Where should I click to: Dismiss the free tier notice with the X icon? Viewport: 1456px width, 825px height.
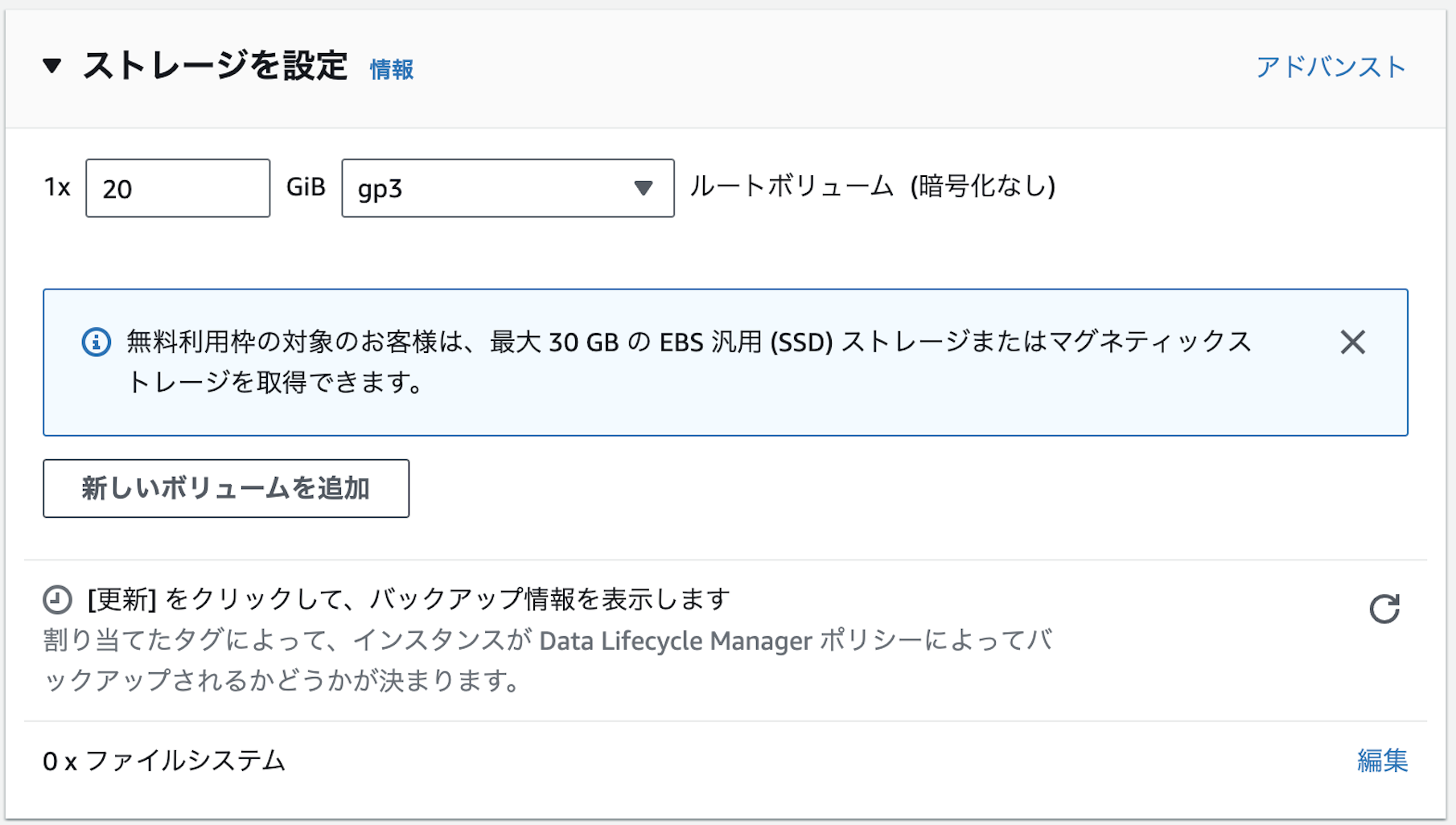click(x=1353, y=343)
